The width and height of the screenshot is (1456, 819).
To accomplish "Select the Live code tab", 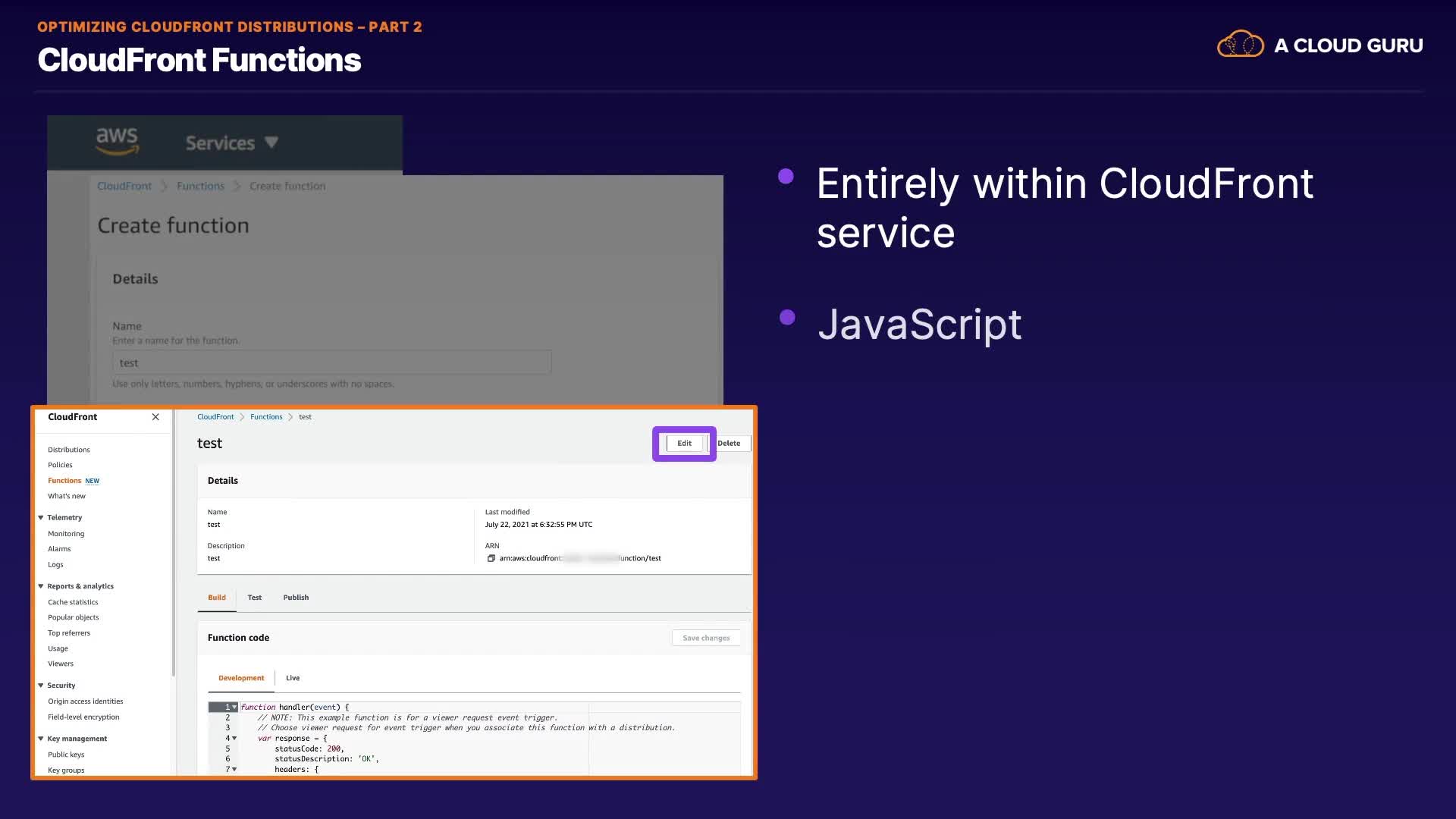I will pos(293,678).
